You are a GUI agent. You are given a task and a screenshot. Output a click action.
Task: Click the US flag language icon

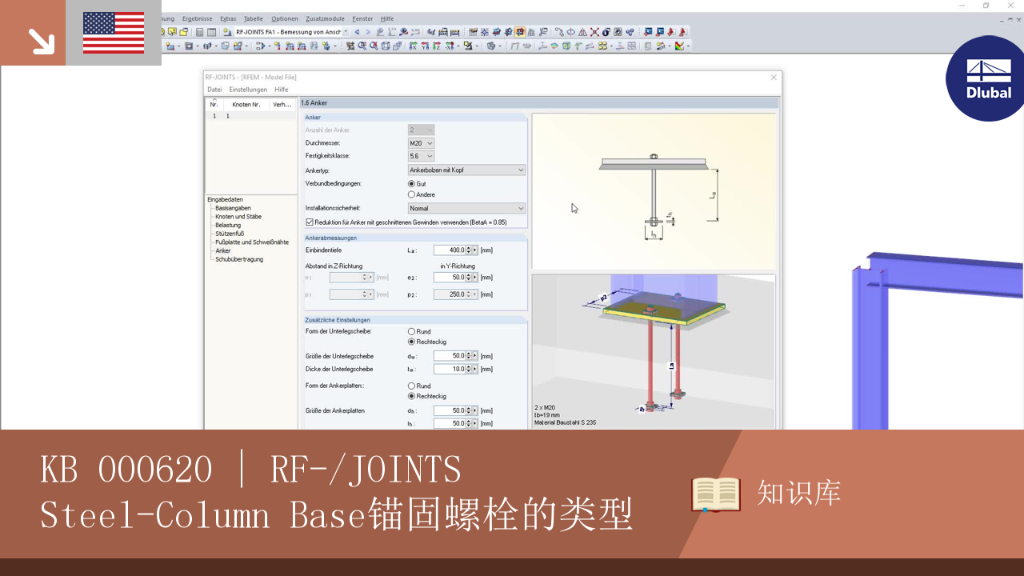click(114, 33)
